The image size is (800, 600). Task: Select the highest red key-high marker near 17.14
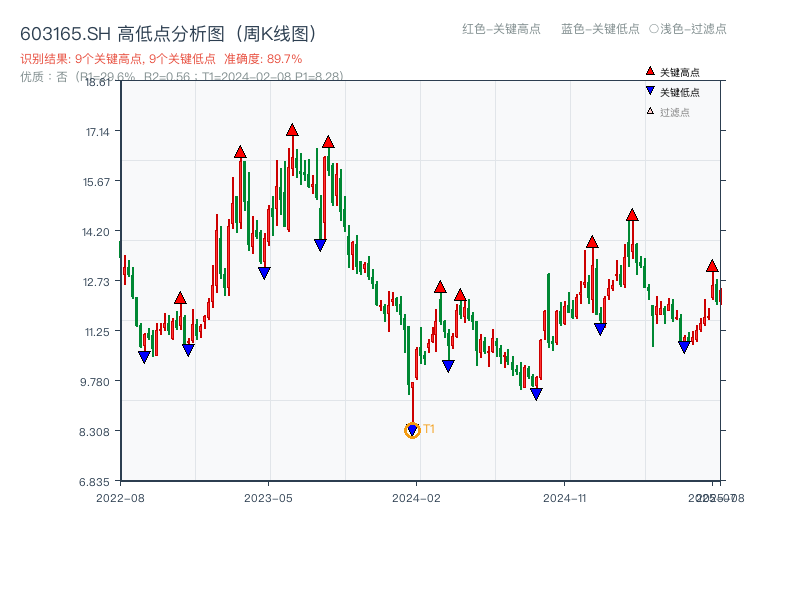291,128
